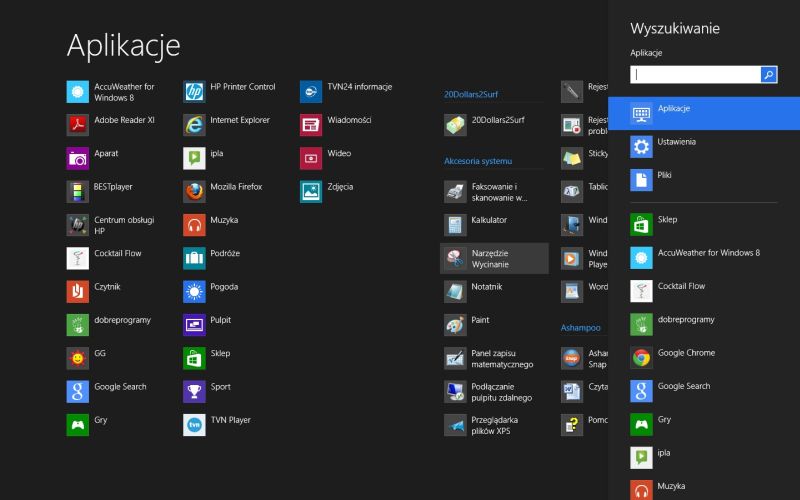
Task: Click into the search text field
Action: 695,74
